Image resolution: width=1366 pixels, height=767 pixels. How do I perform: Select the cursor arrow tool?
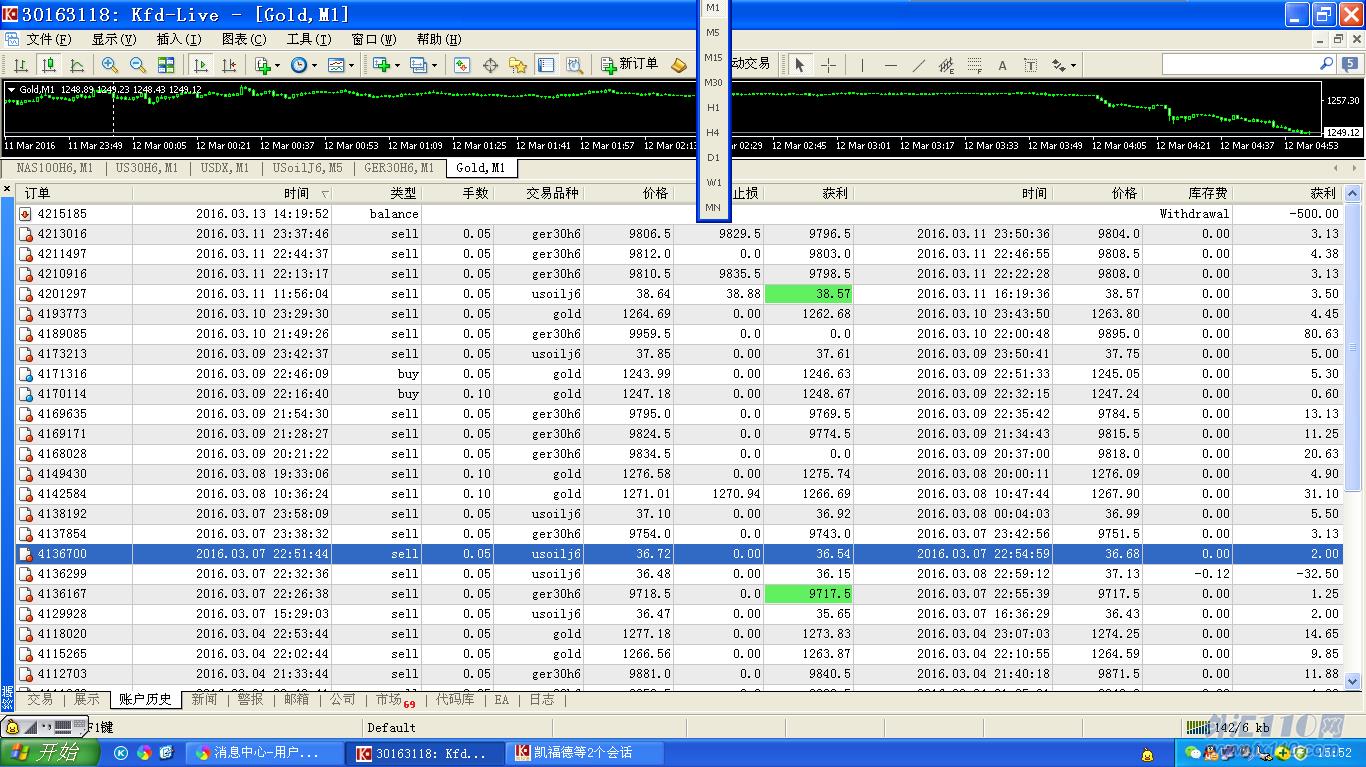point(799,65)
